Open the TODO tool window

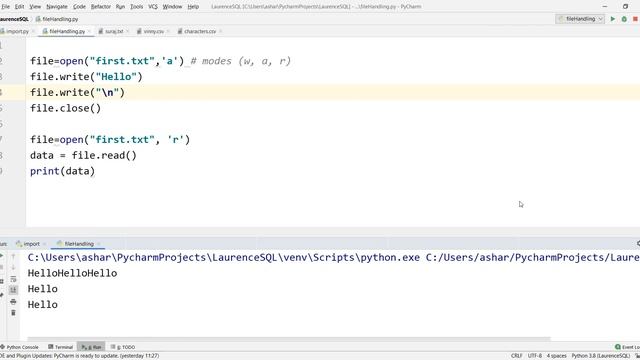pos(123,347)
